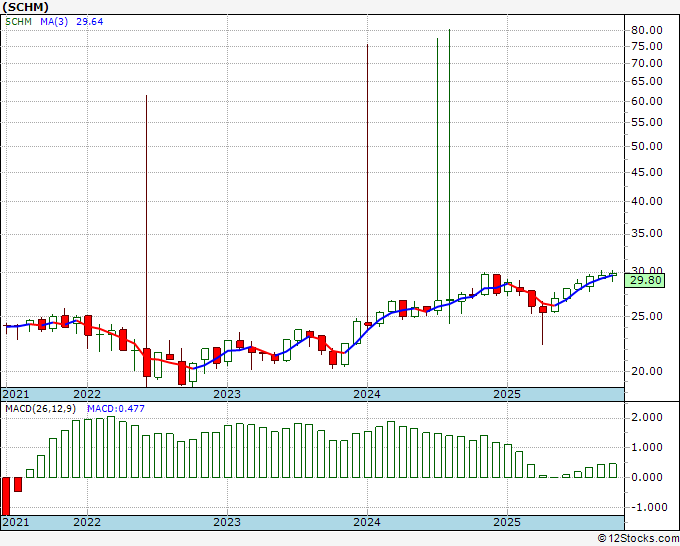The height and width of the screenshot is (546, 680).
Task: Click the tallest green candle wick reaching 80
Action: (x=449, y=165)
